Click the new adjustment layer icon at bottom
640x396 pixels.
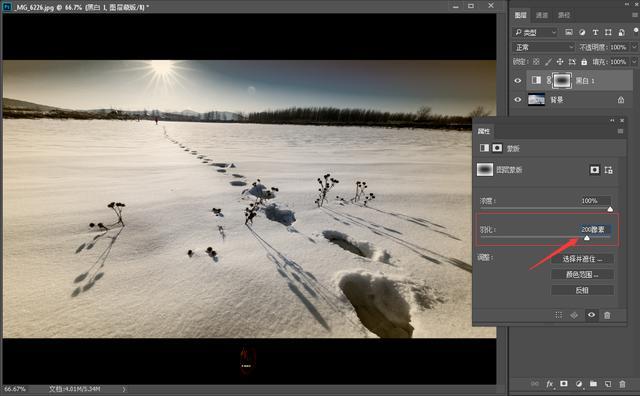click(x=579, y=384)
